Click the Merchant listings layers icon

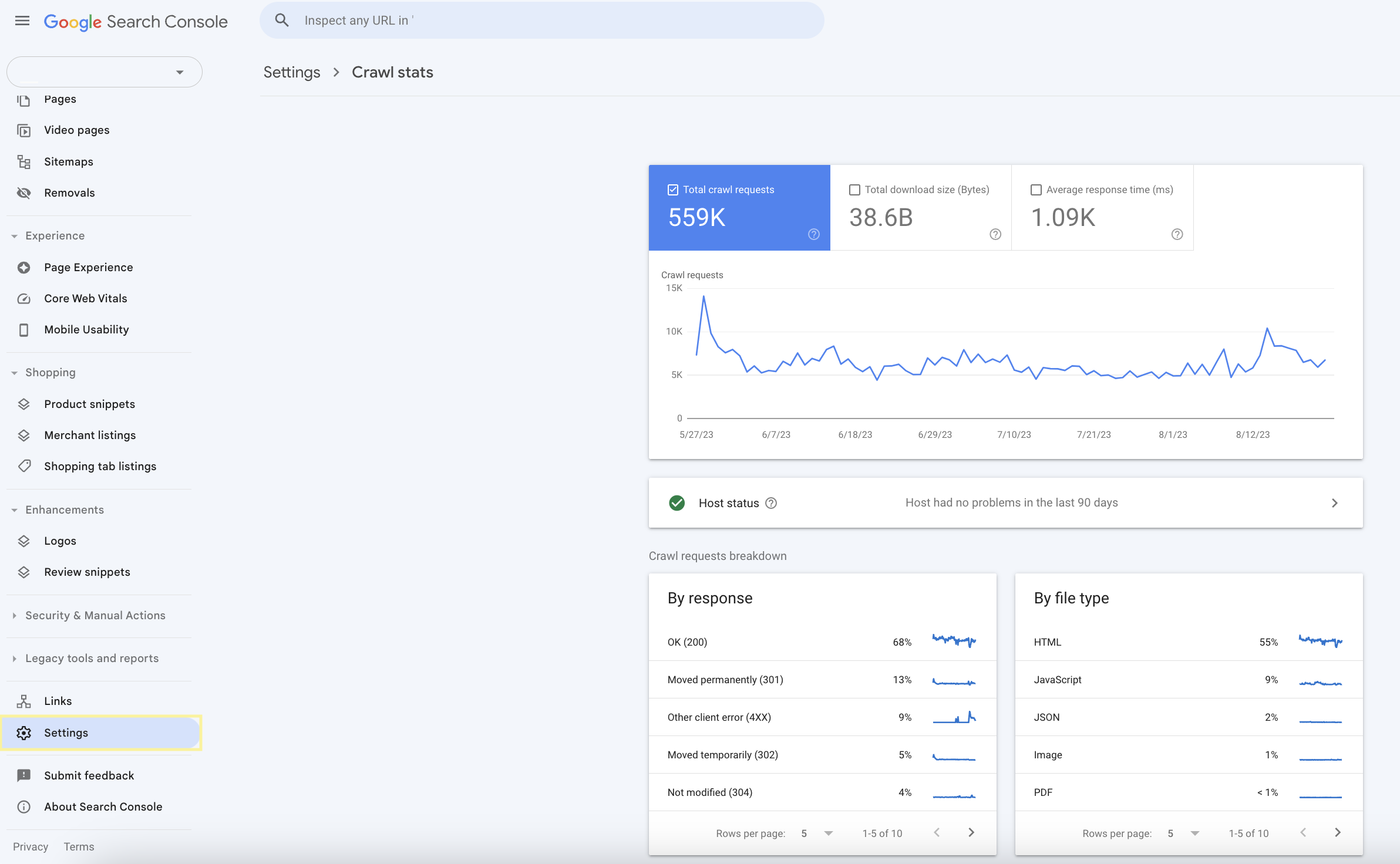[23, 436]
